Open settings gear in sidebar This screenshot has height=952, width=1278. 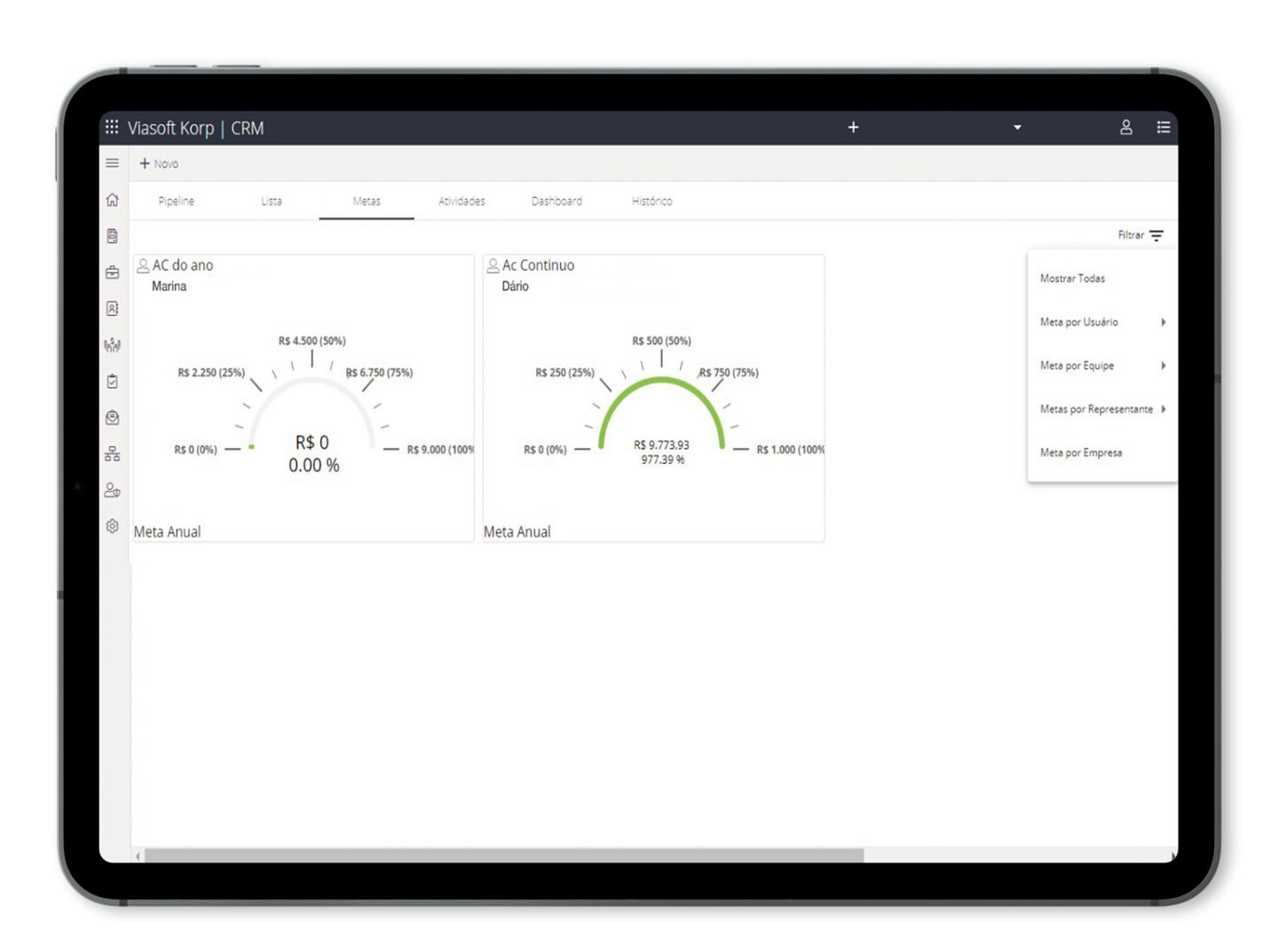tap(113, 526)
